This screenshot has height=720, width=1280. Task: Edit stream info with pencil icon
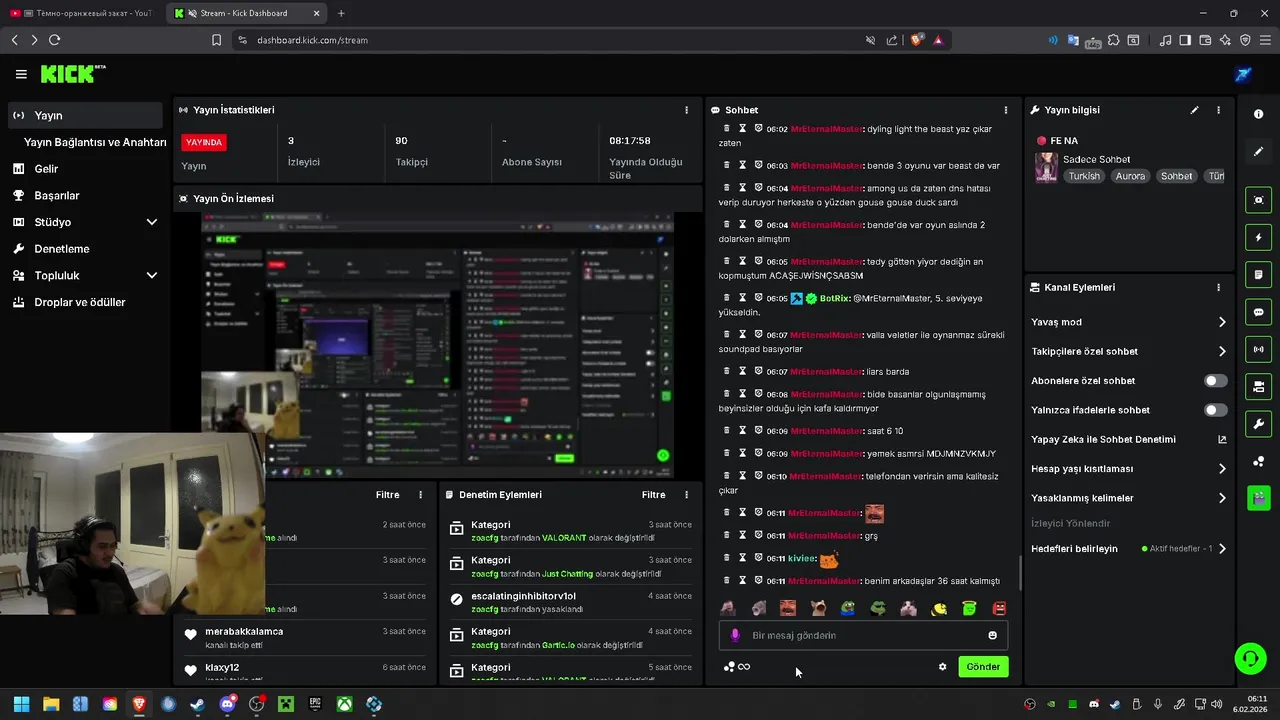coord(1194,110)
